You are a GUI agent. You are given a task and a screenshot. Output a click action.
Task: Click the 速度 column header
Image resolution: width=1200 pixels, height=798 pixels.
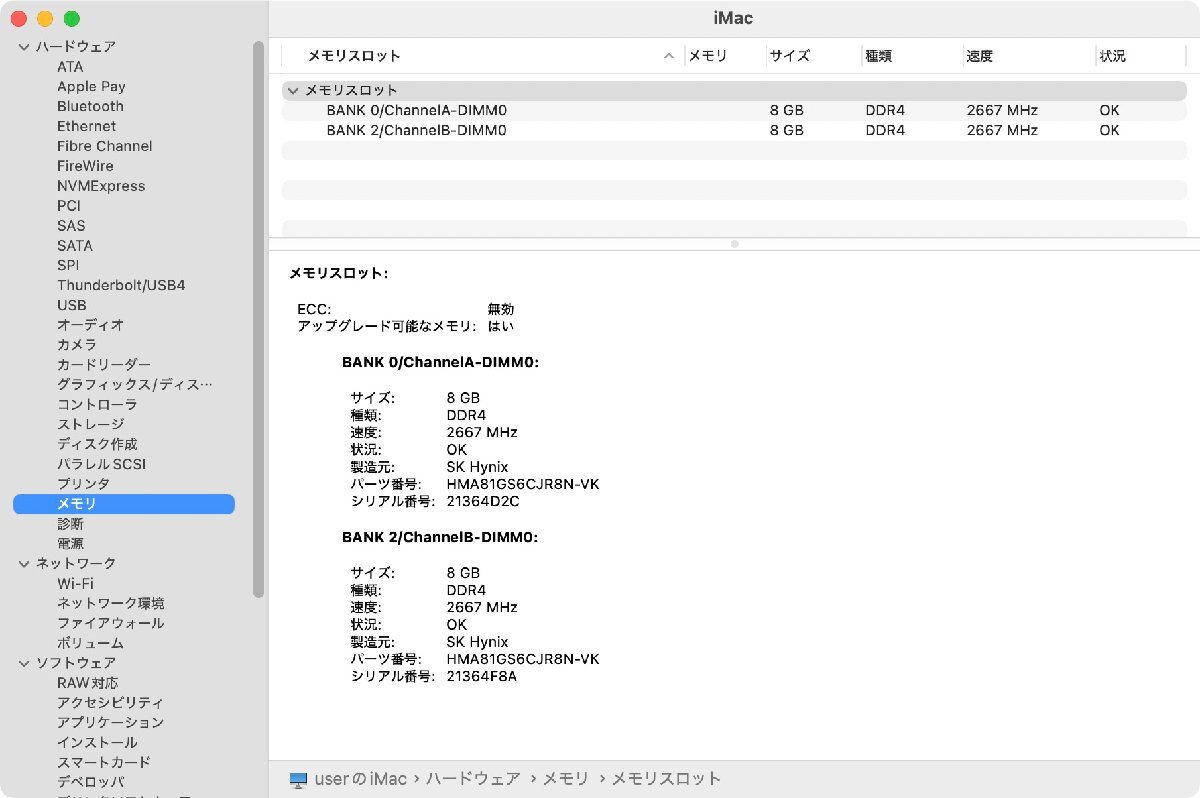[980, 56]
